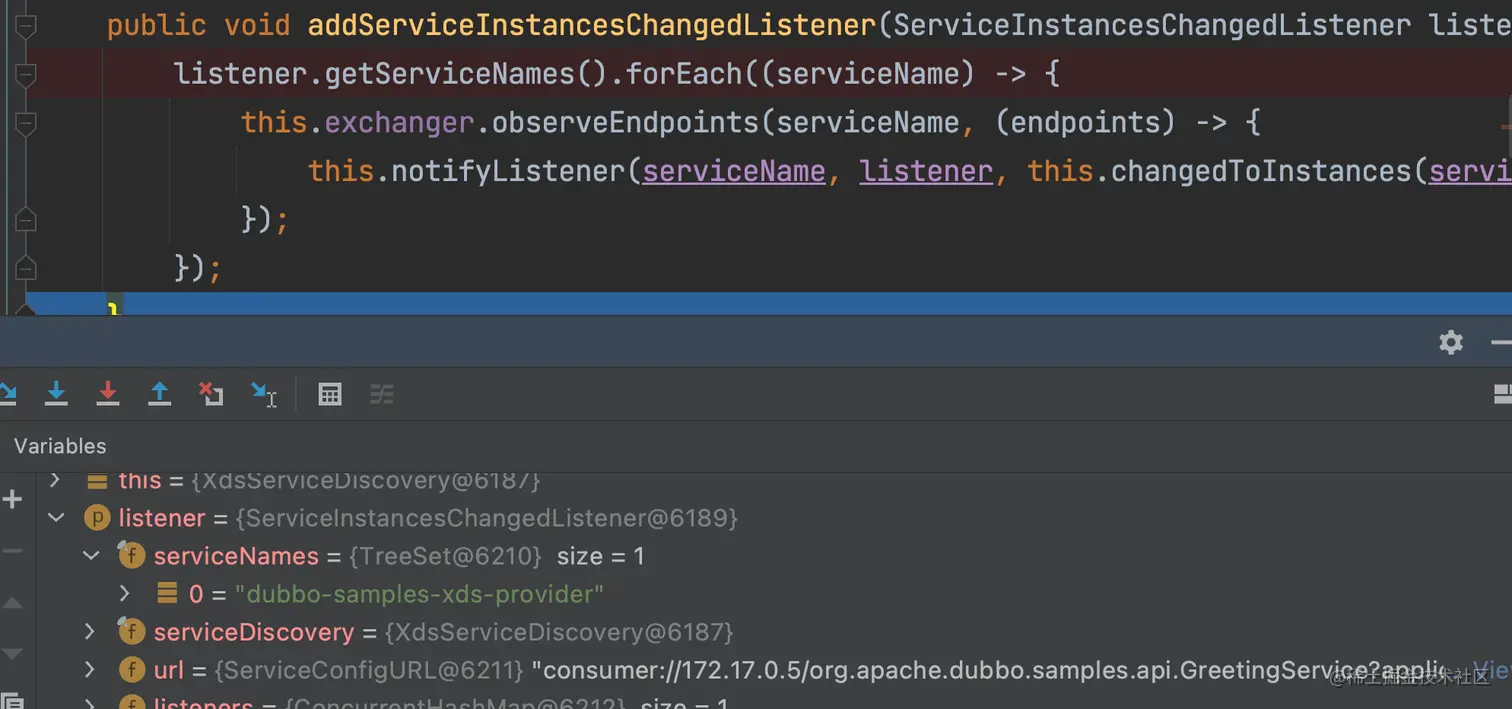The height and width of the screenshot is (709, 1512).
Task: Click the Step Out icon
Action: pyautogui.click(x=159, y=394)
